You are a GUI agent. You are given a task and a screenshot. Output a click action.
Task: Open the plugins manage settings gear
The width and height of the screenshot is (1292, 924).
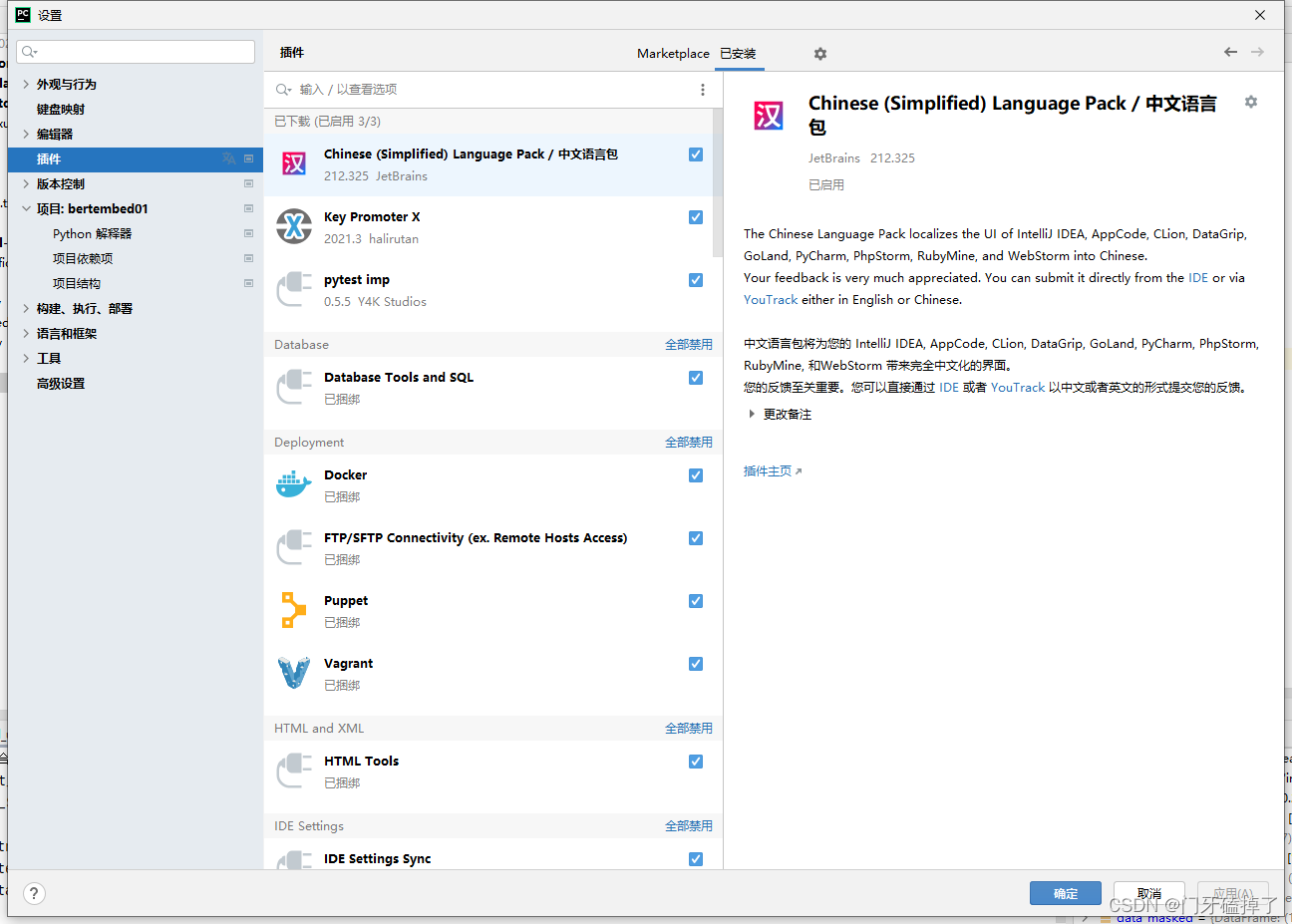pyautogui.click(x=819, y=53)
